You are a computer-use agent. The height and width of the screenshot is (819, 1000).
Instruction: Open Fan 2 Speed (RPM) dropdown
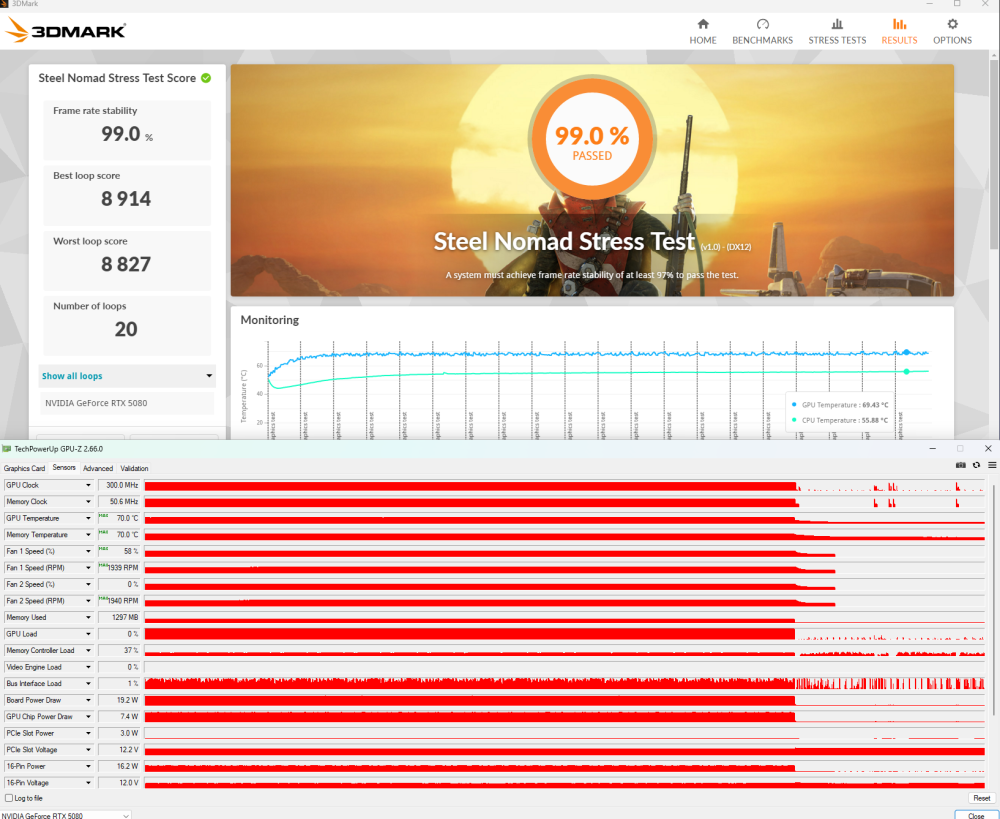coord(88,601)
